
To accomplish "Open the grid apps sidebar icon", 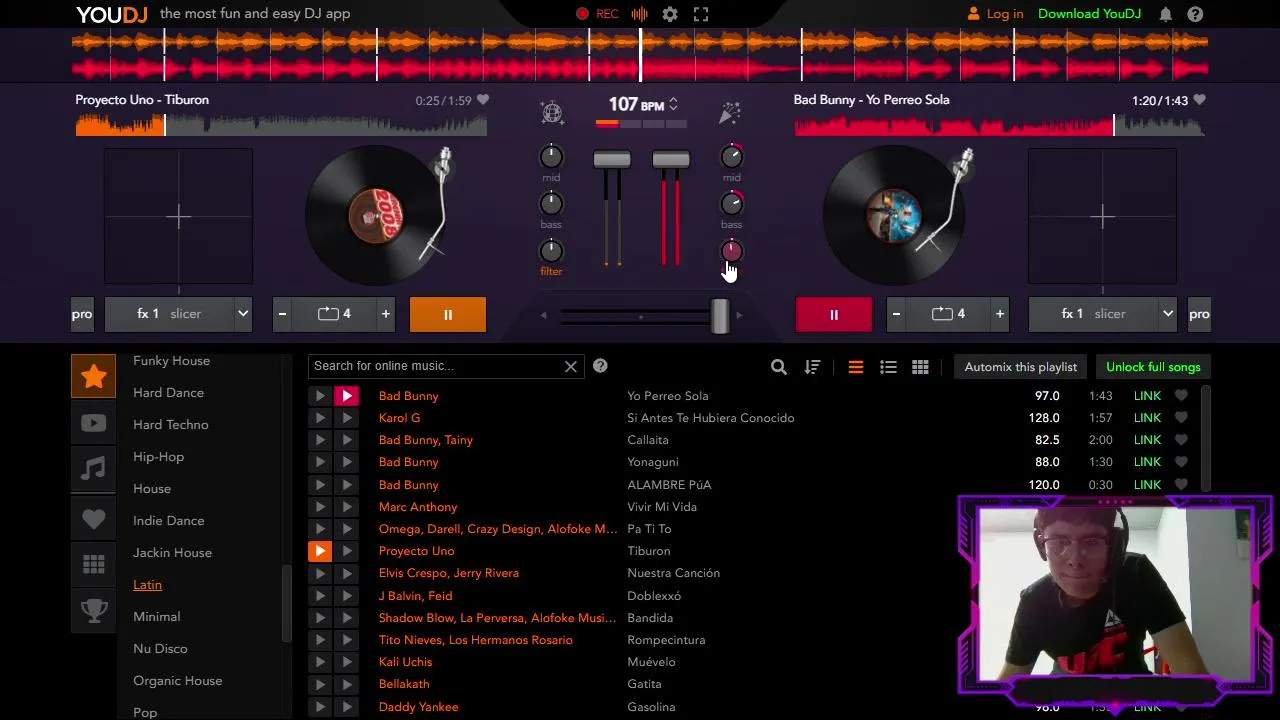I will coord(93,565).
